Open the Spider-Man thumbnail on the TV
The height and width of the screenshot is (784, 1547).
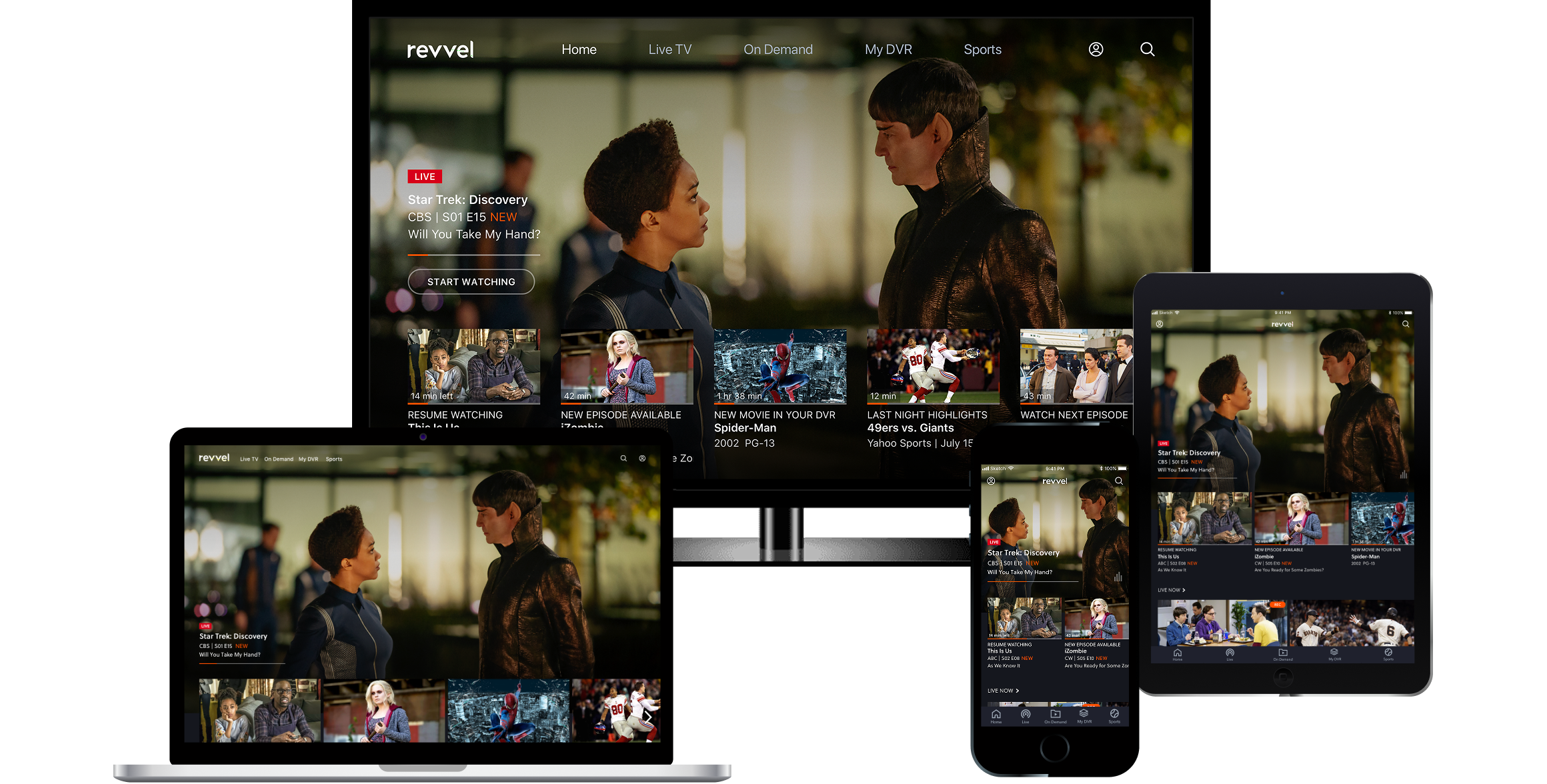point(780,366)
